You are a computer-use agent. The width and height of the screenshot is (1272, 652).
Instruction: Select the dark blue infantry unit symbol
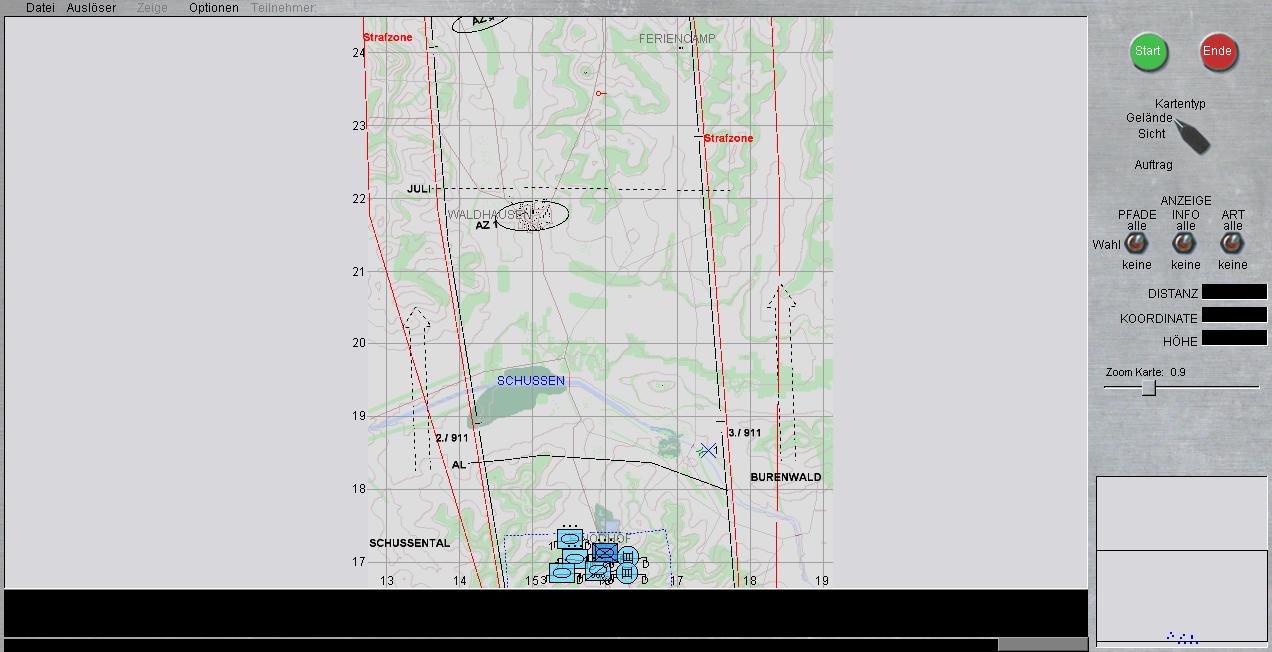(604, 553)
